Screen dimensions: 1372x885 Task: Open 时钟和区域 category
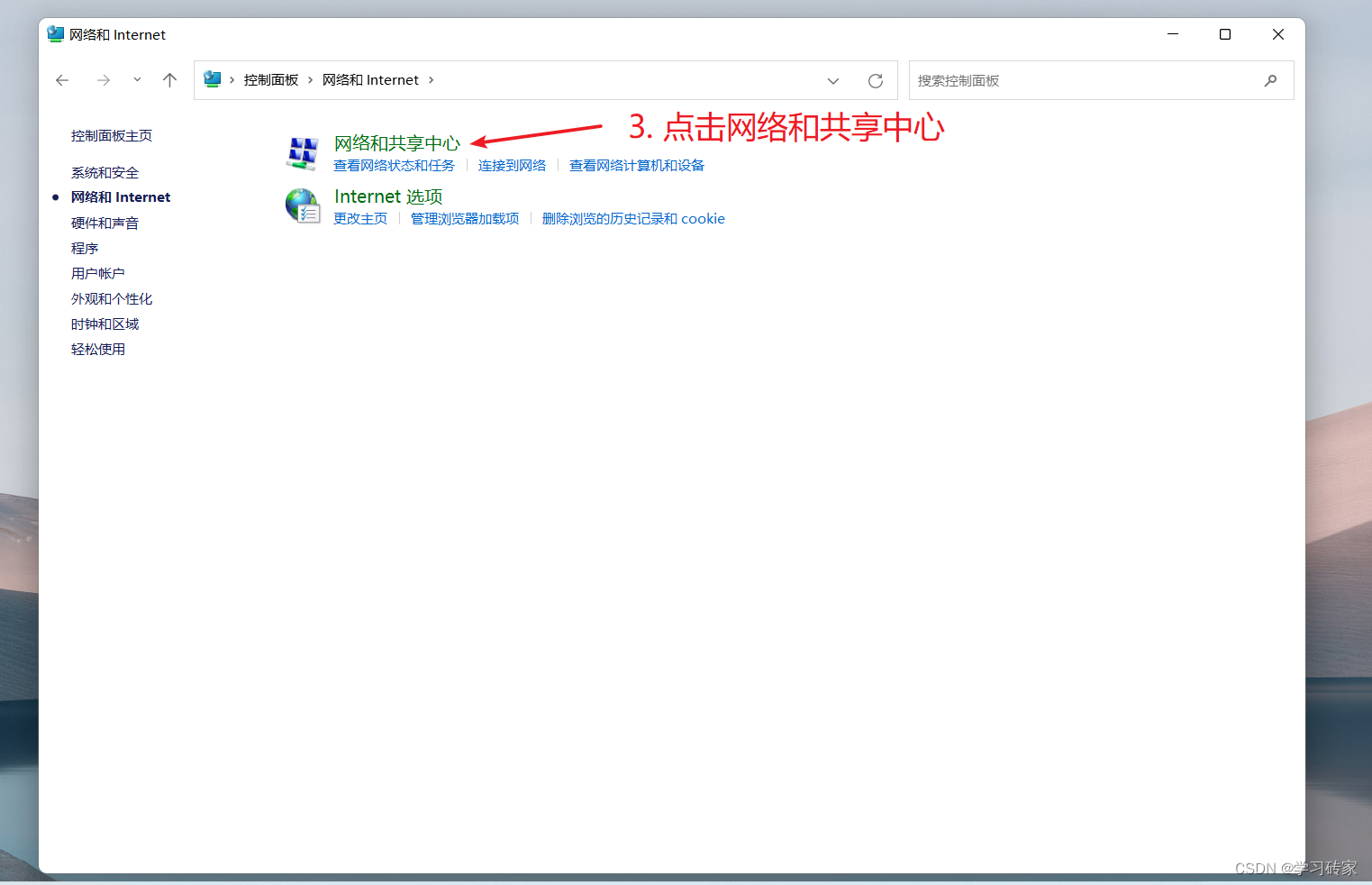pyautogui.click(x=104, y=324)
